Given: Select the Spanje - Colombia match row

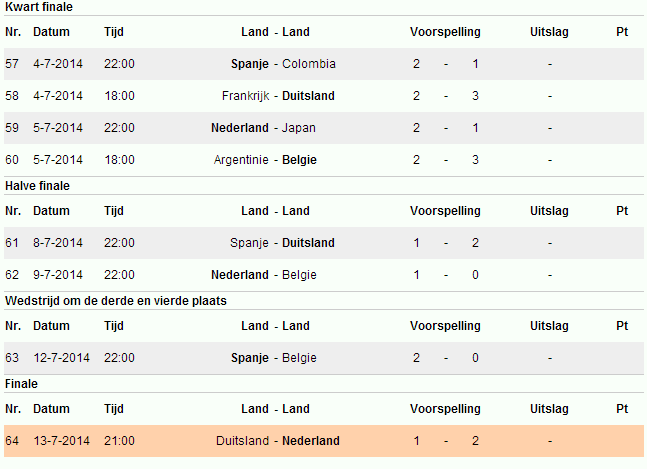Looking at the screenshot, I should tap(324, 64).
